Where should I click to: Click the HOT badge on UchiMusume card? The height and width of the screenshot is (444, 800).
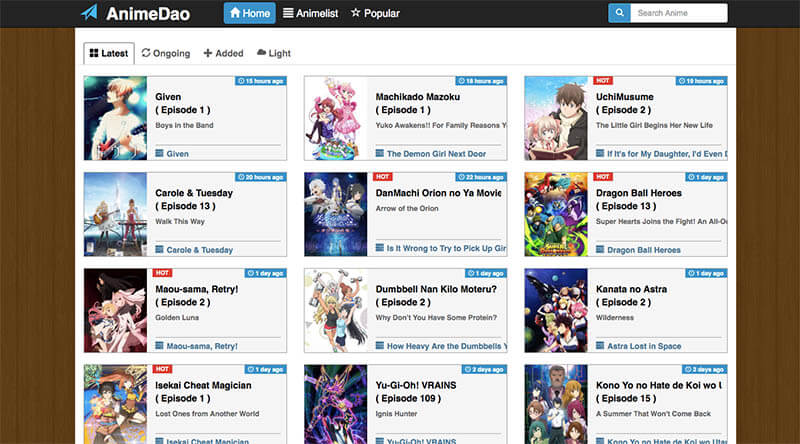(603, 81)
